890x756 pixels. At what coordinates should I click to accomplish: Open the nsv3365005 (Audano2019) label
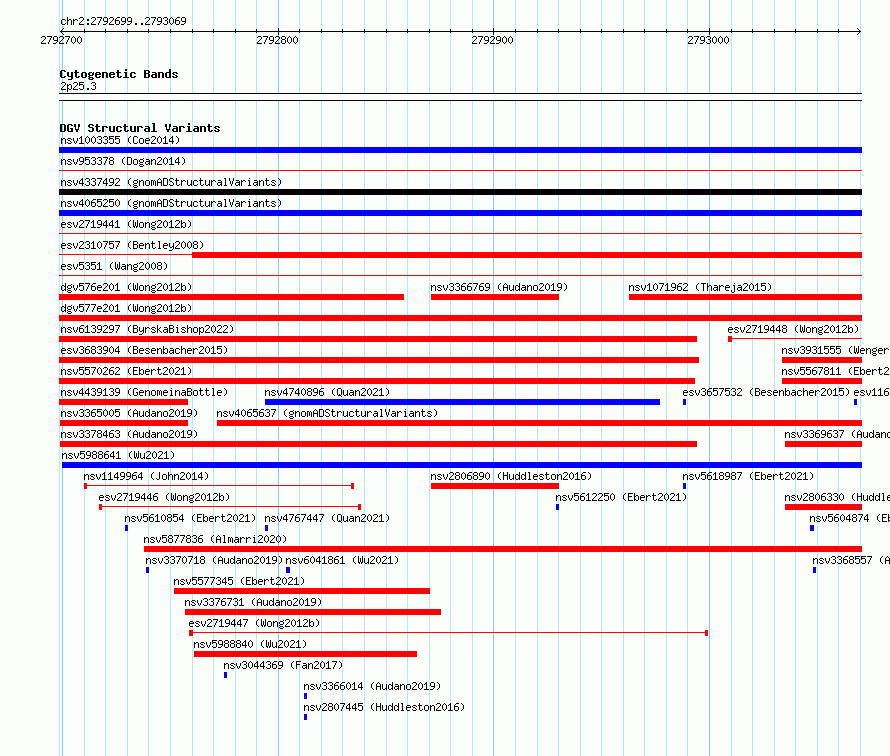[129, 413]
